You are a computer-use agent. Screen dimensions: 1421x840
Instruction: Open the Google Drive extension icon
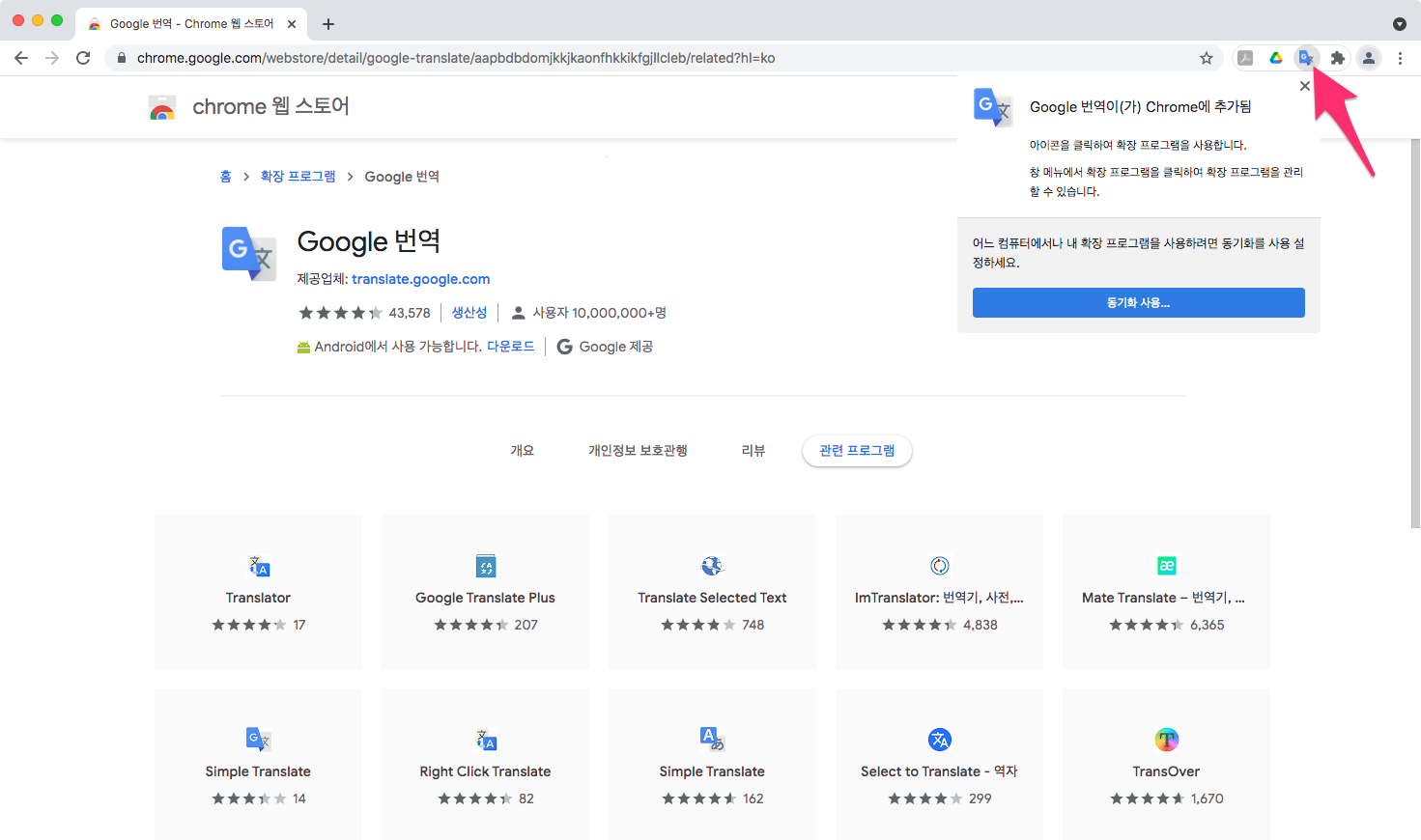(1276, 58)
